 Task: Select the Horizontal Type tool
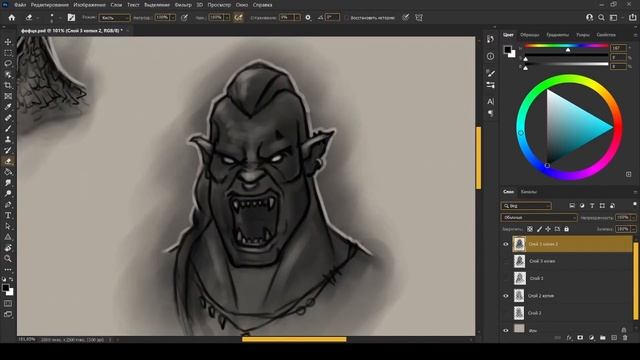coord(8,216)
